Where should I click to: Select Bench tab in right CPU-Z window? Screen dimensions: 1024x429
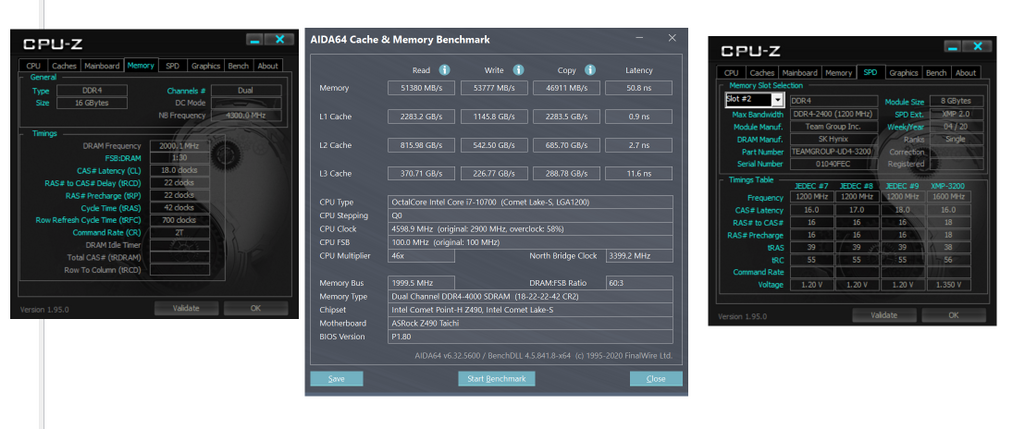[936, 73]
